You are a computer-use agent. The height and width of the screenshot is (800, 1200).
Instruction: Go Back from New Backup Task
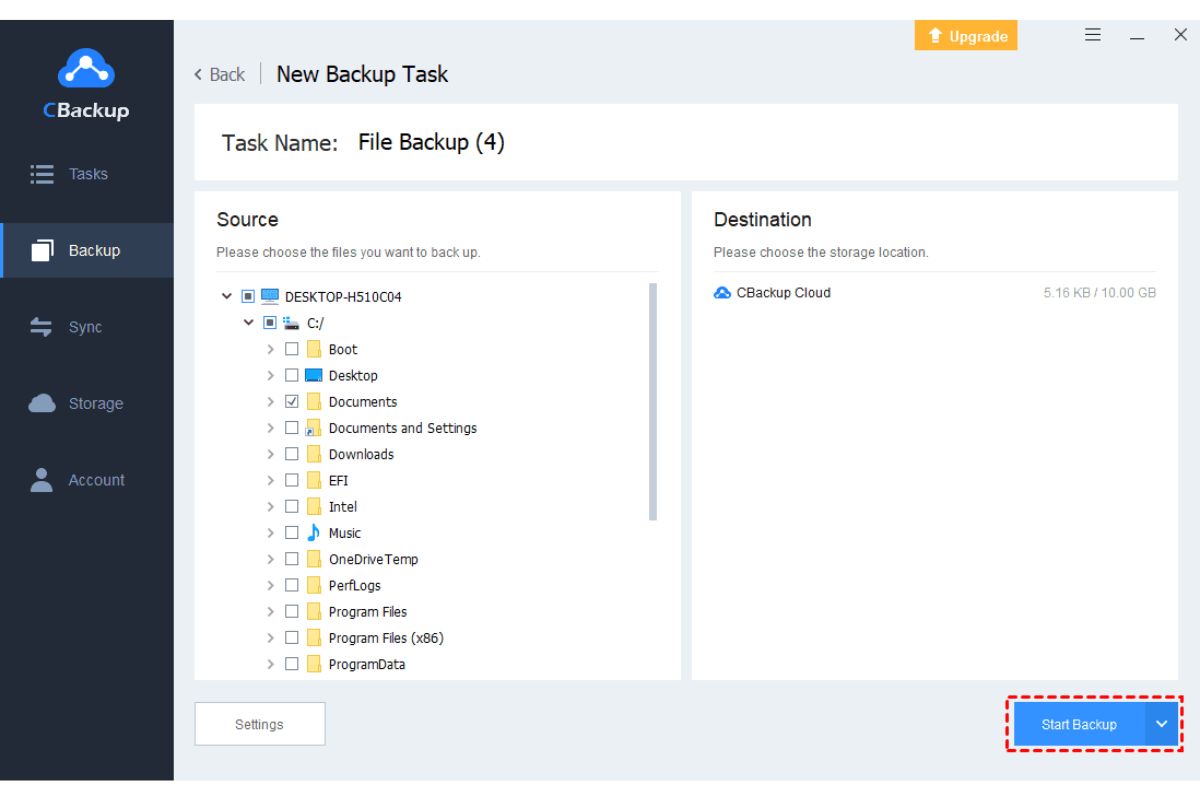pyautogui.click(x=220, y=75)
